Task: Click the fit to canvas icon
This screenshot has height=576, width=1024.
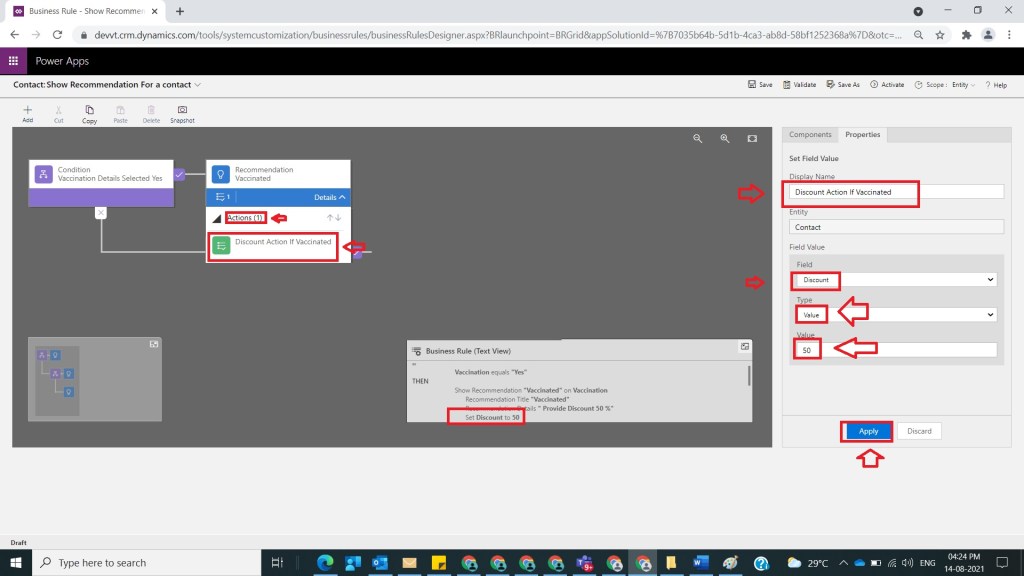Action: [752, 139]
